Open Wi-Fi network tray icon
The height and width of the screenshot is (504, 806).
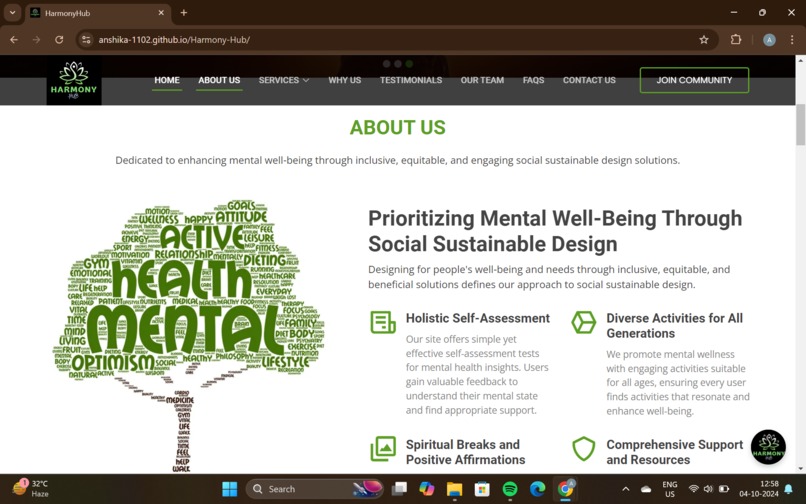click(693, 489)
